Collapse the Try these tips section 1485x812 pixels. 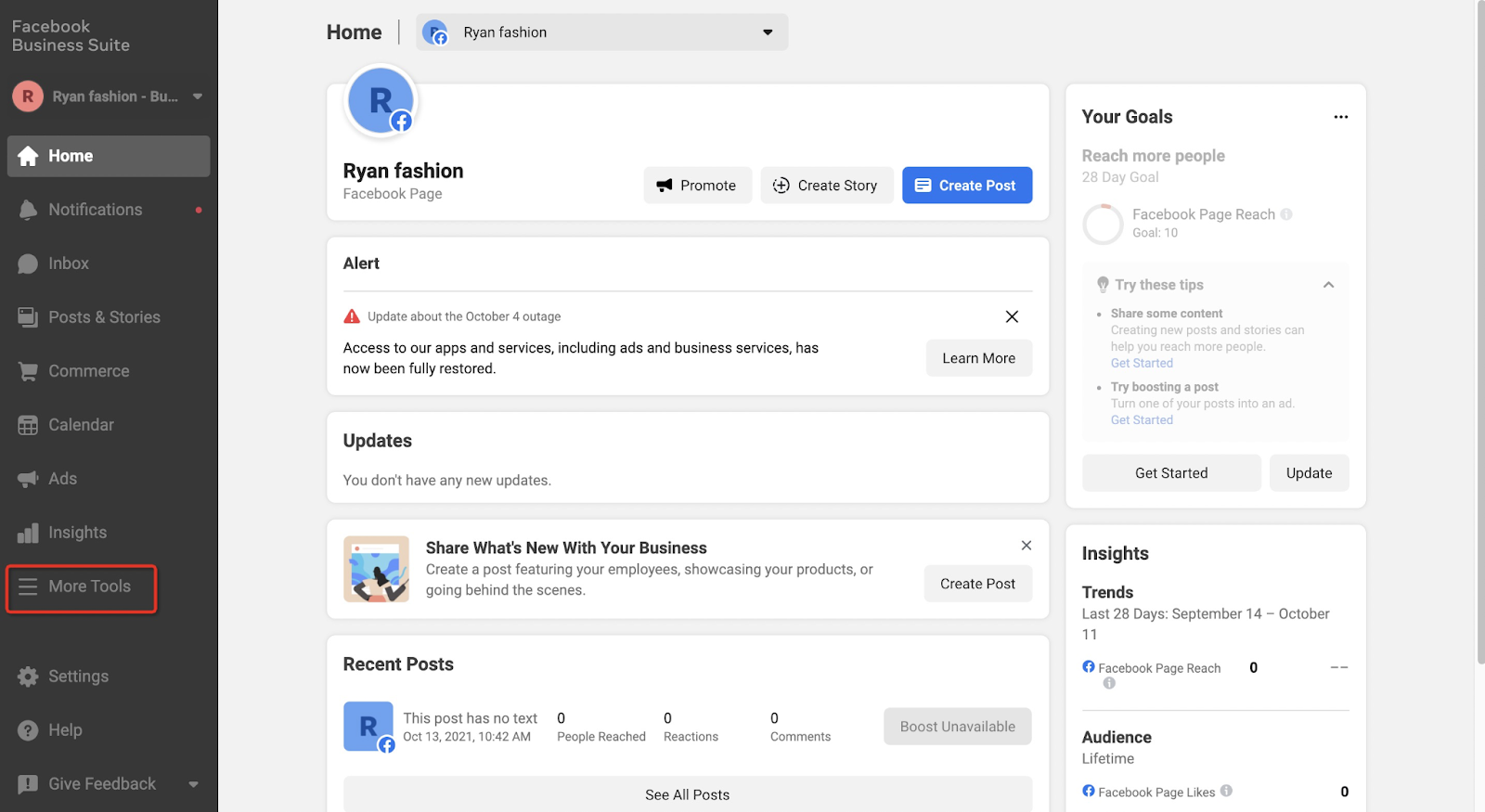pyautogui.click(x=1328, y=285)
